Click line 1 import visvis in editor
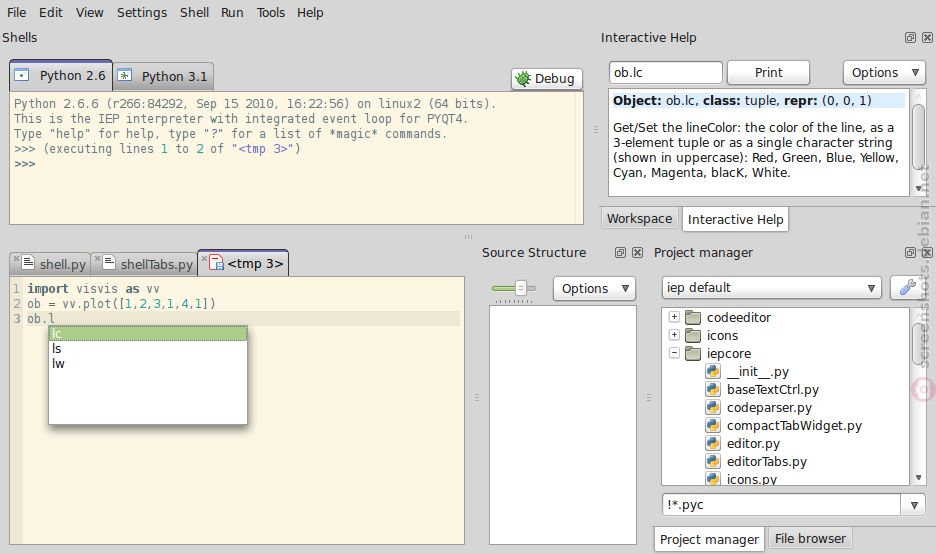This screenshot has height=554, width=936. click(x=93, y=288)
